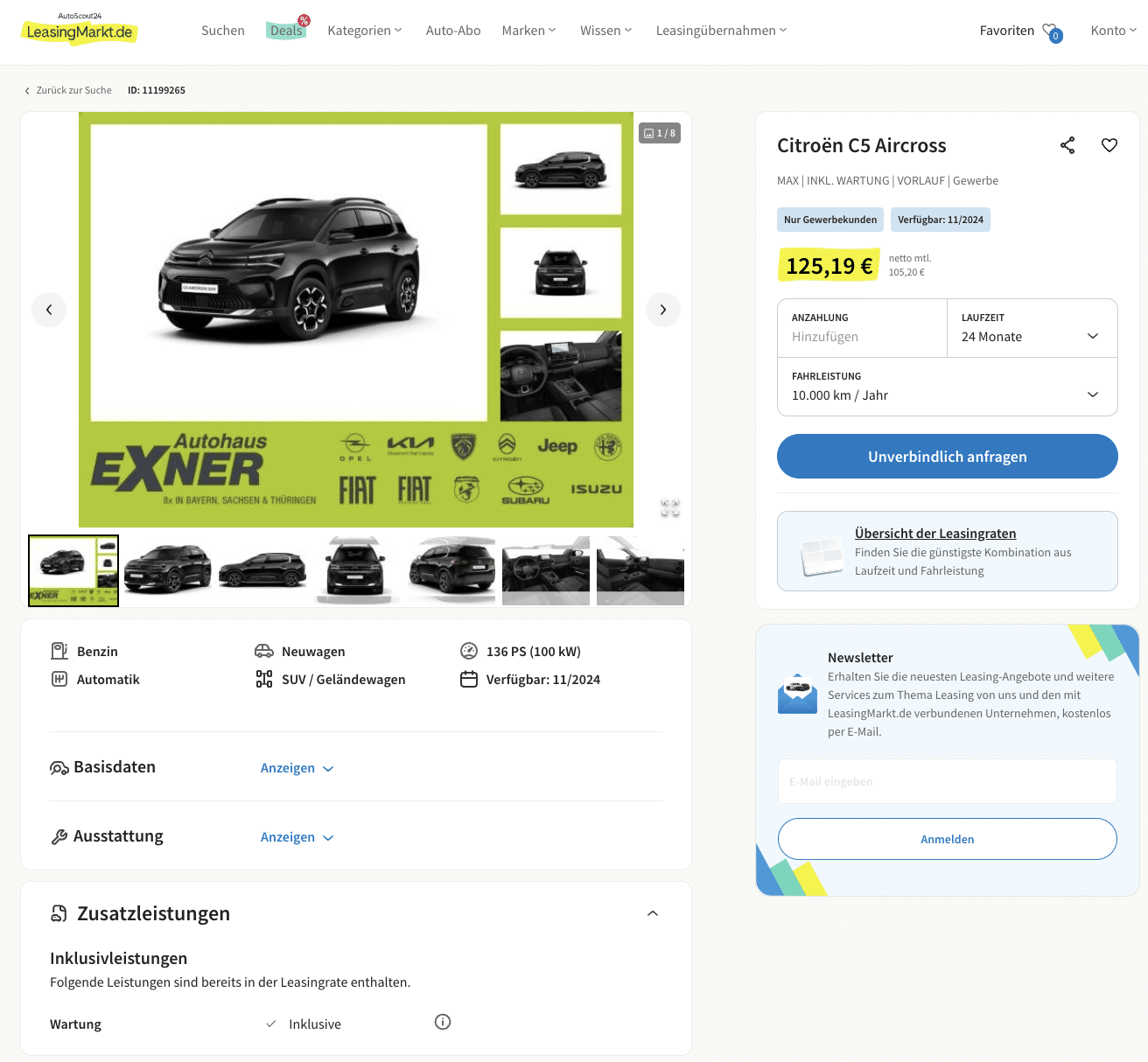Viewport: 1148px width, 1062px height.
Task: Open the Laufzeit 24 Monate dropdown
Action: (x=1032, y=328)
